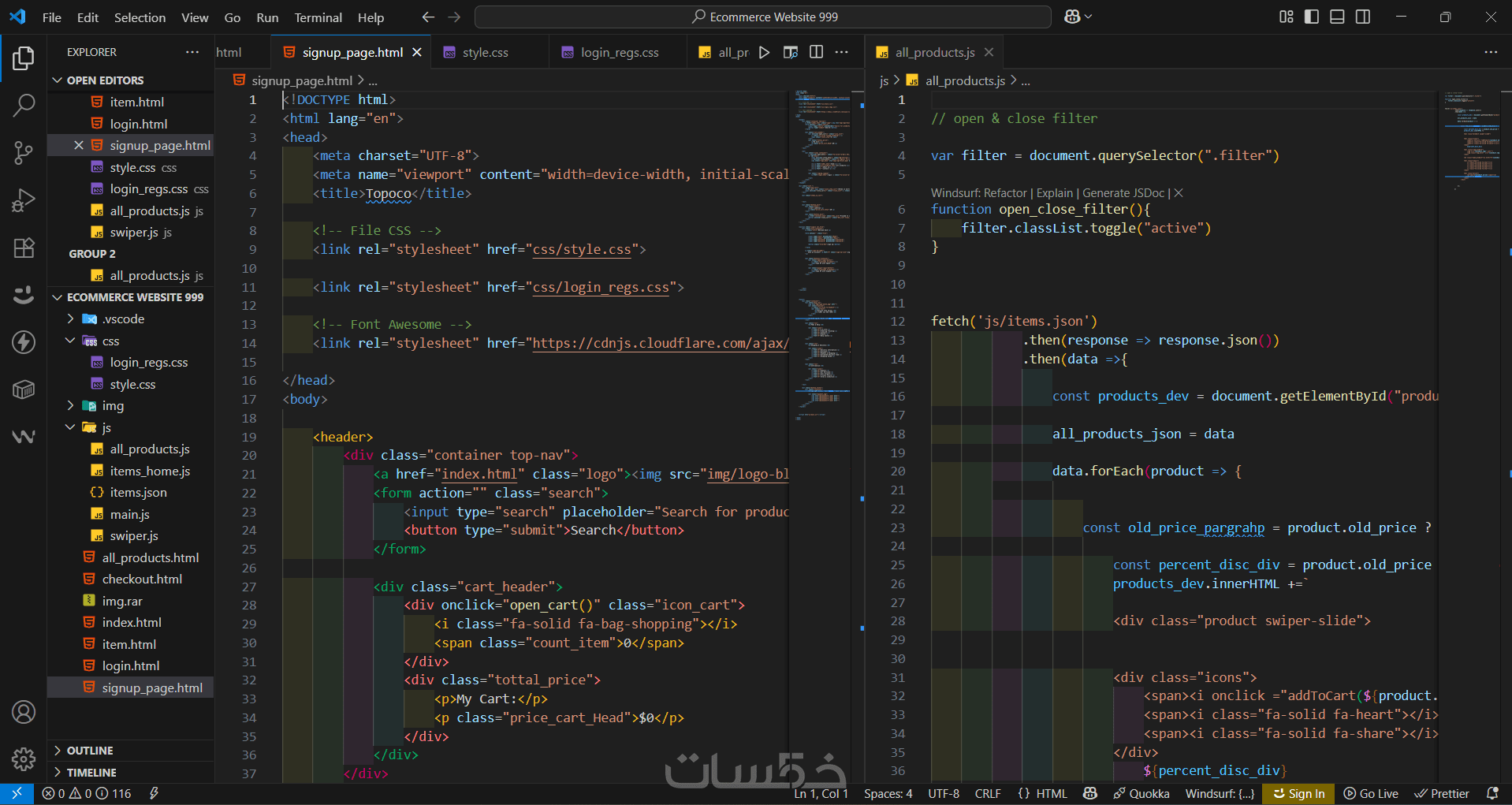Screen dimensions: 1512x805
Task: Click the split editor right icon
Action: (816, 52)
